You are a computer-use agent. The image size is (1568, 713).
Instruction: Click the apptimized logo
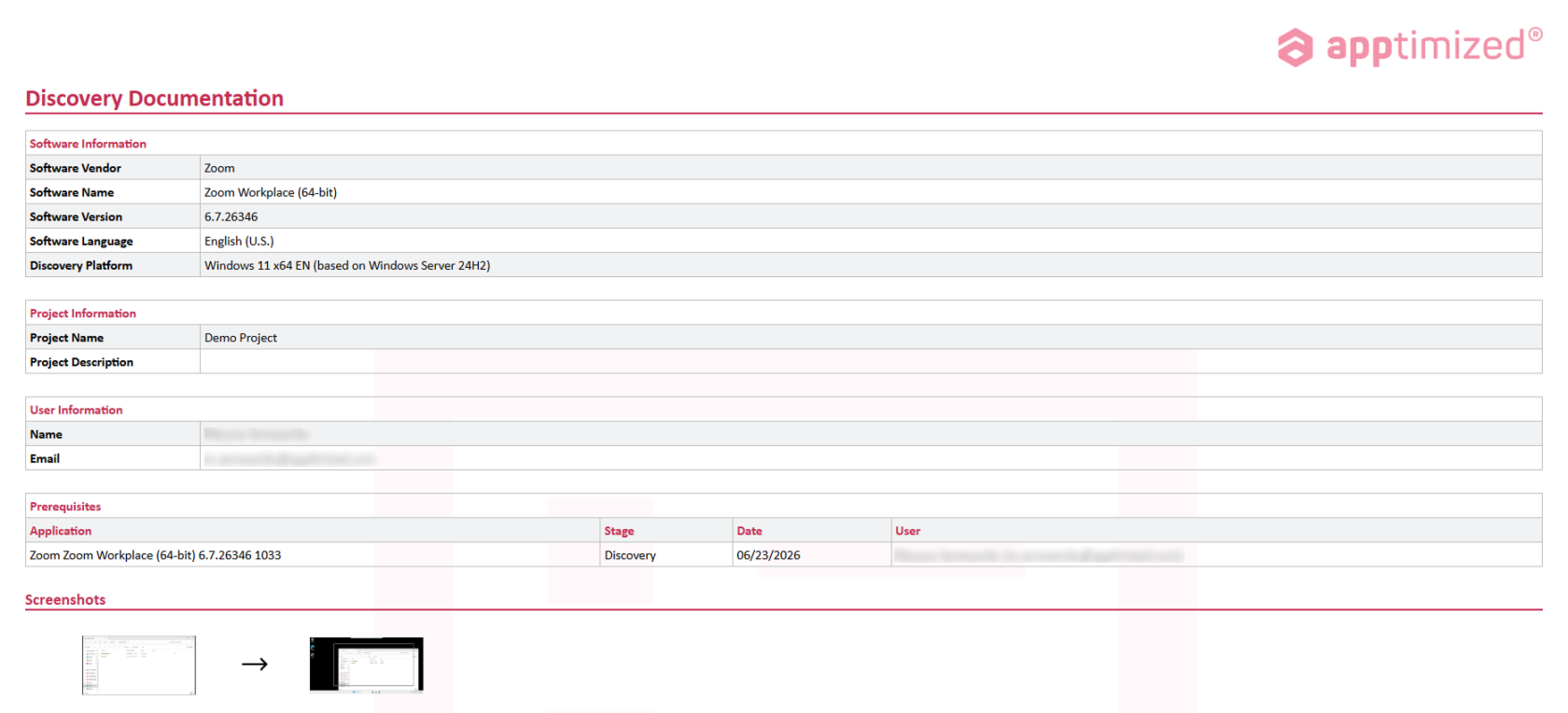tap(1409, 47)
